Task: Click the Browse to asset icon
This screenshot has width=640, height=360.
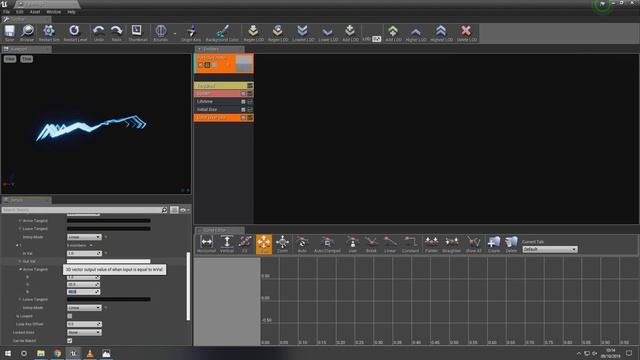Action: coord(27,33)
